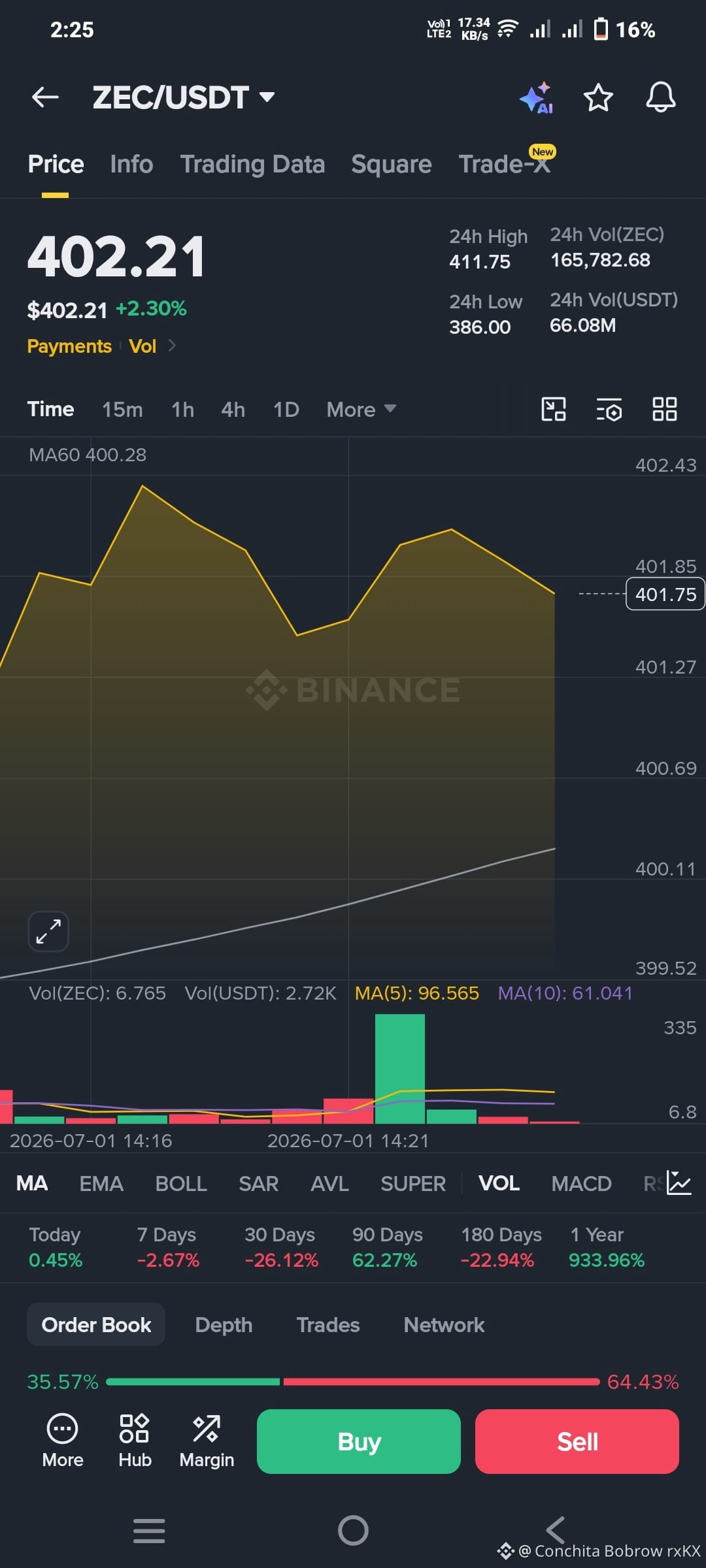This screenshot has height=1568, width=706.
Task: Tap the Today 0.45% performance
Action: pyautogui.click(x=56, y=1247)
